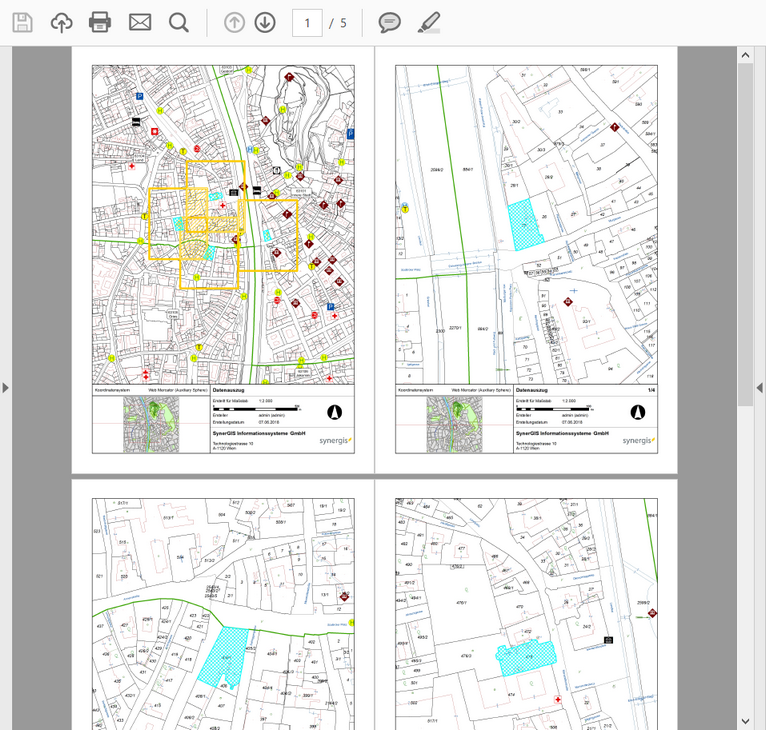The image size is (766, 730).
Task: Click the scrollbar up arrow
Action: (x=746, y=54)
